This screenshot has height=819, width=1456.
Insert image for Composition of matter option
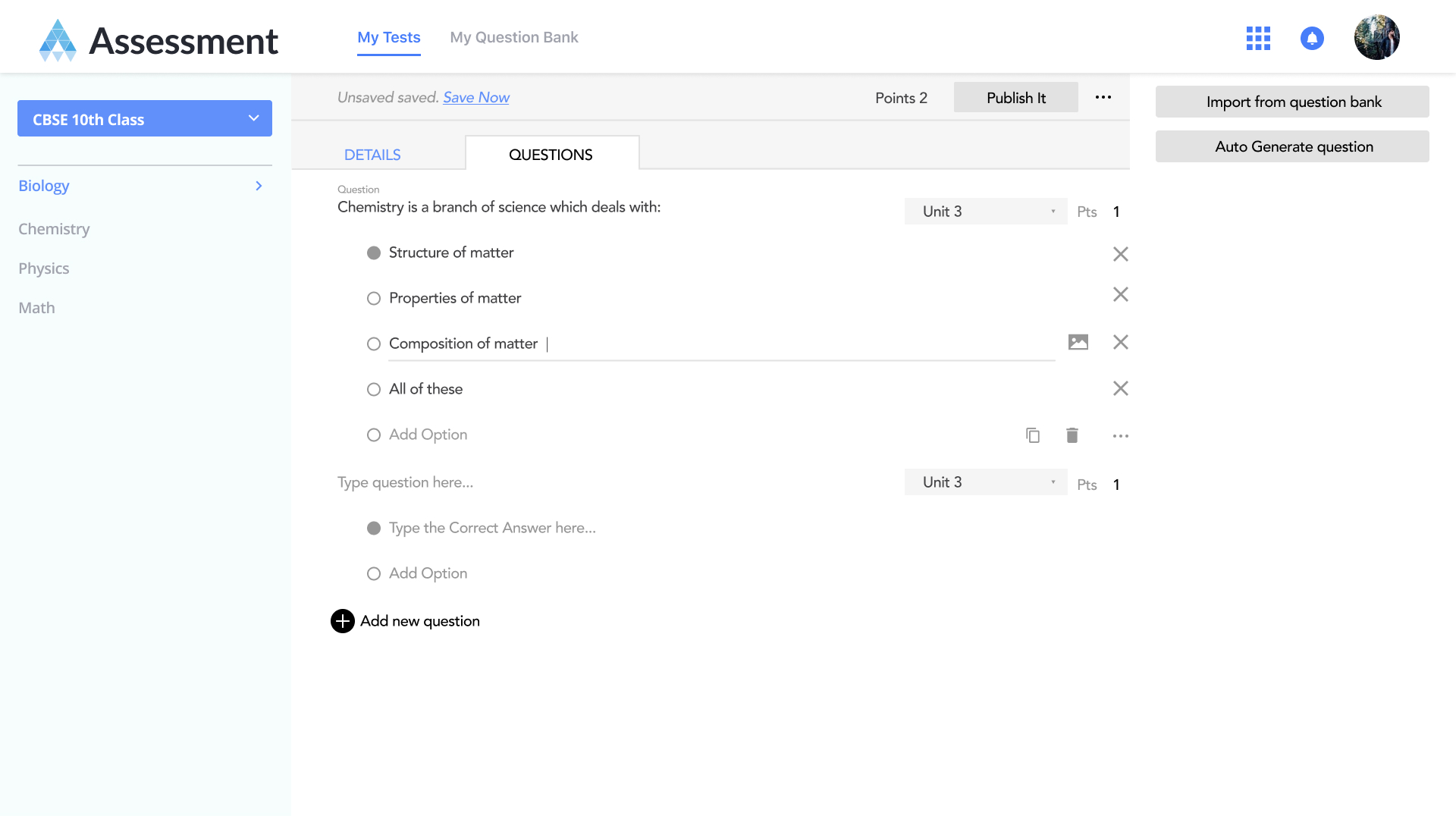(1078, 342)
